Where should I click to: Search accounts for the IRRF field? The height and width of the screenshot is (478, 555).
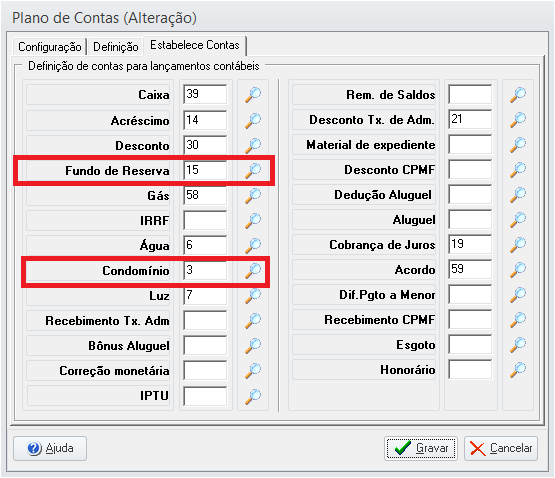[x=253, y=220]
